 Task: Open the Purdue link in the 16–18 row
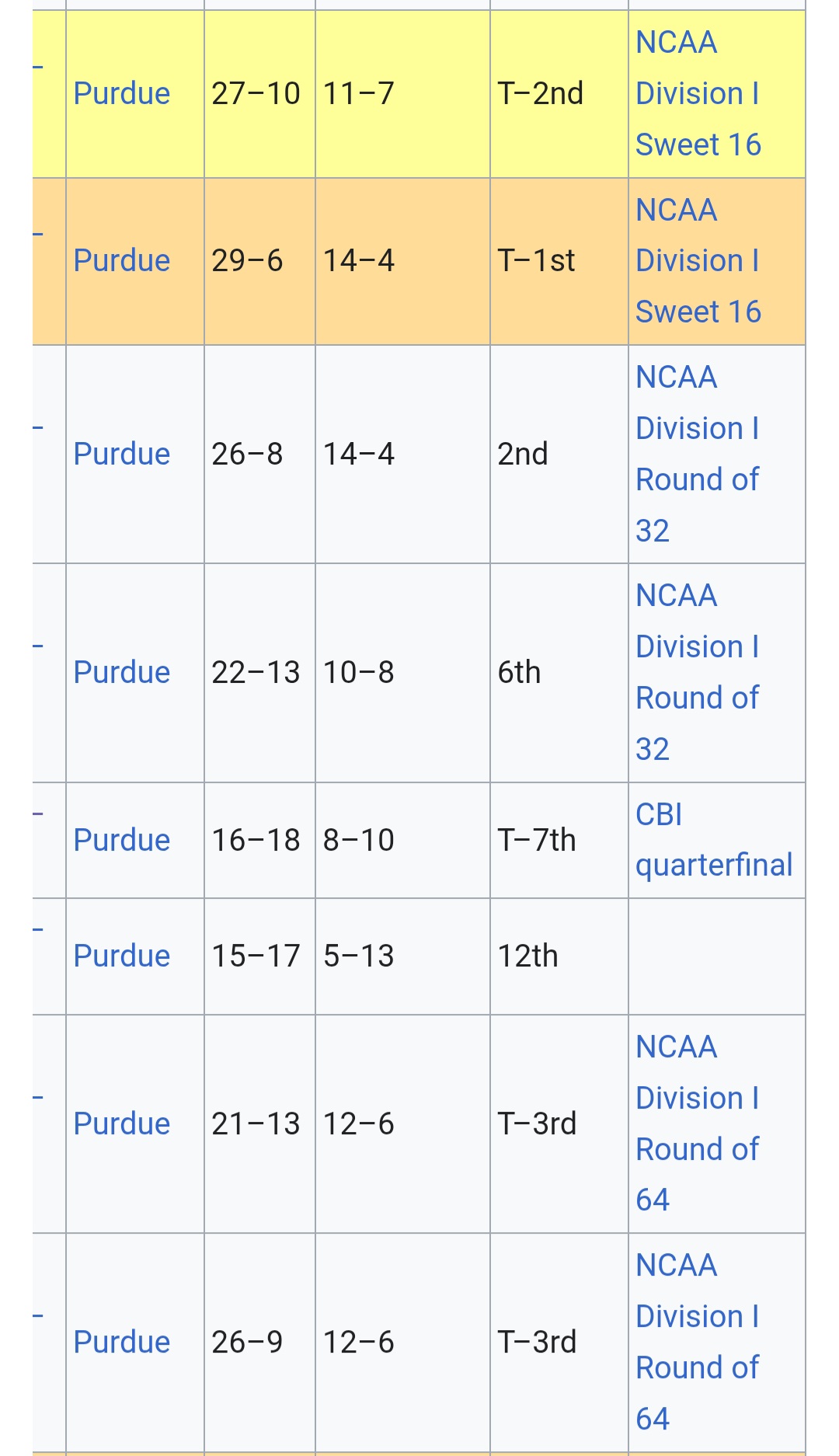click(x=122, y=841)
